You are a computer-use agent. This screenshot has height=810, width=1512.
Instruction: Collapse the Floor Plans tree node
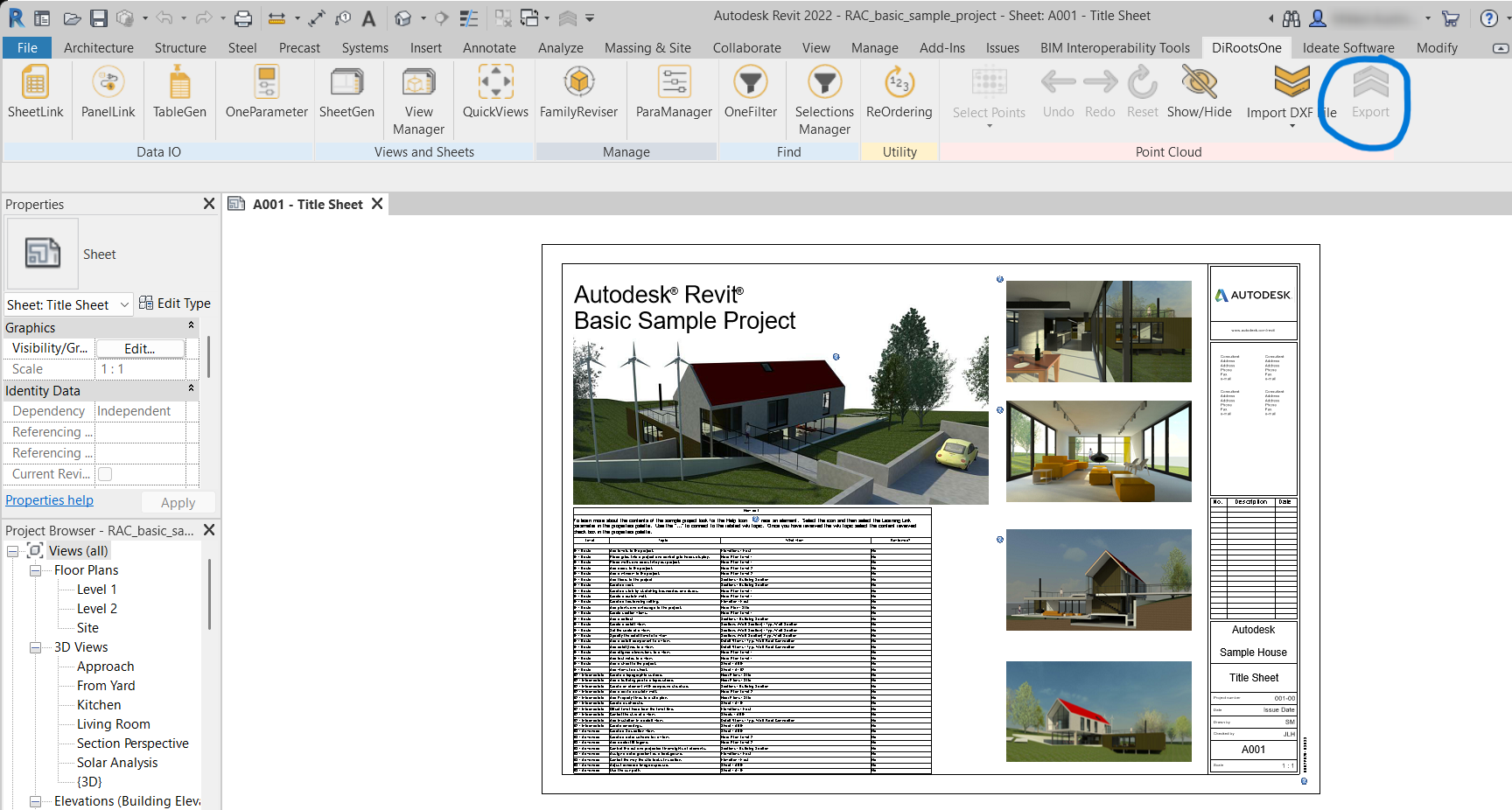pos(36,569)
